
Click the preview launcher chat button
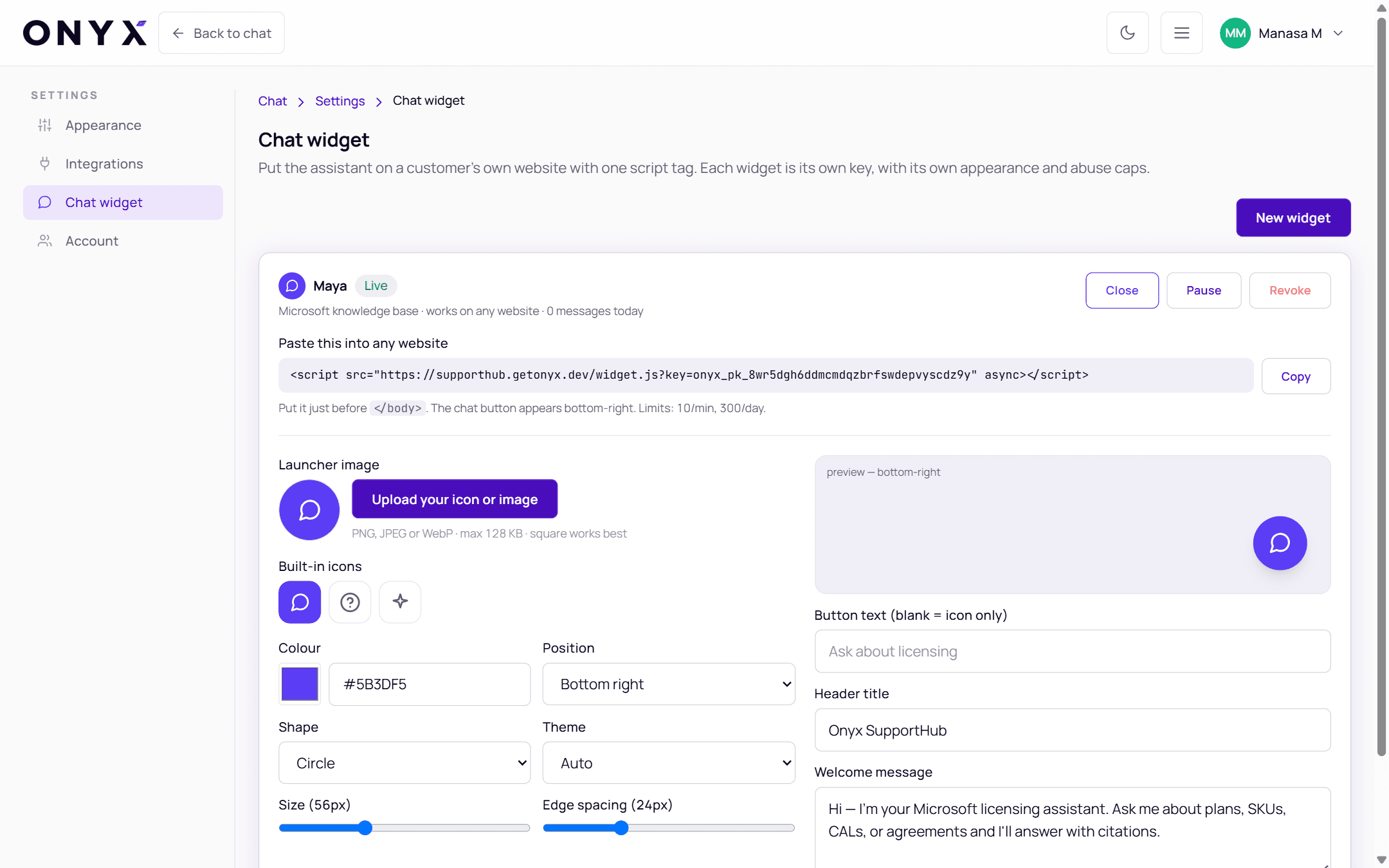[x=1280, y=543]
